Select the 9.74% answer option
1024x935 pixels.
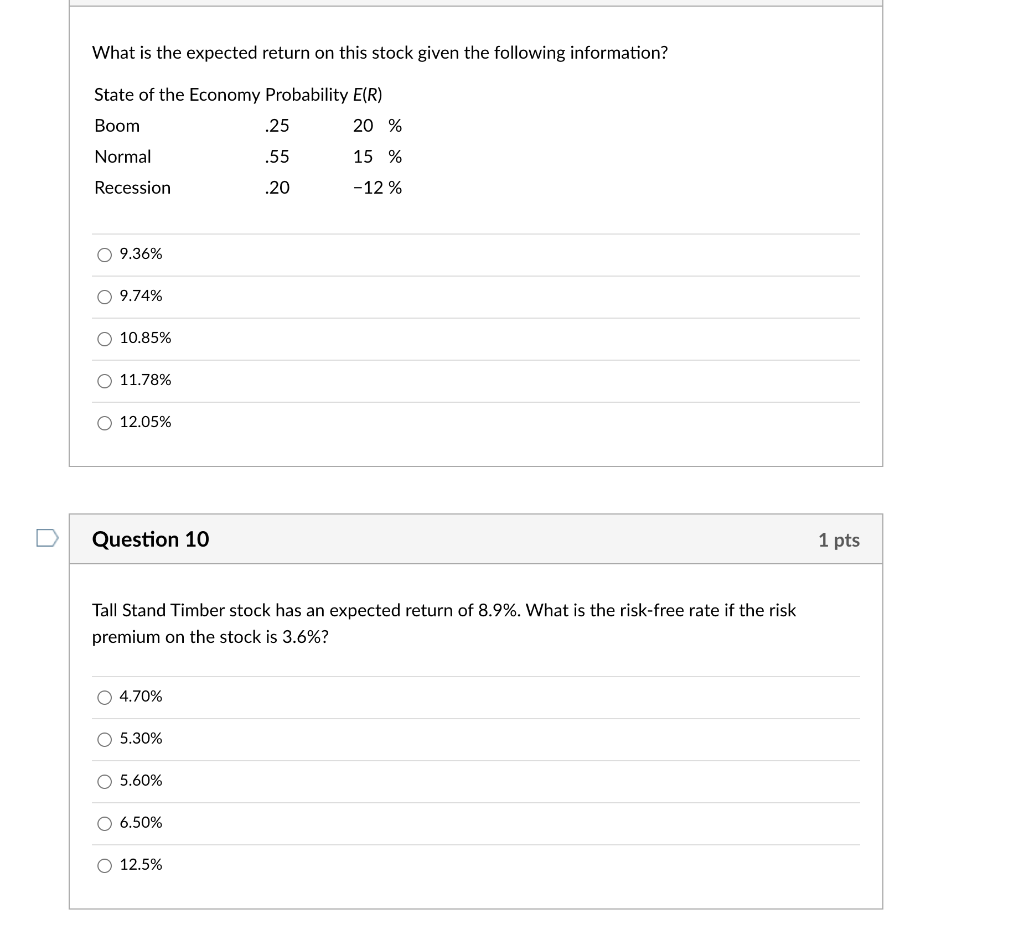point(104,296)
